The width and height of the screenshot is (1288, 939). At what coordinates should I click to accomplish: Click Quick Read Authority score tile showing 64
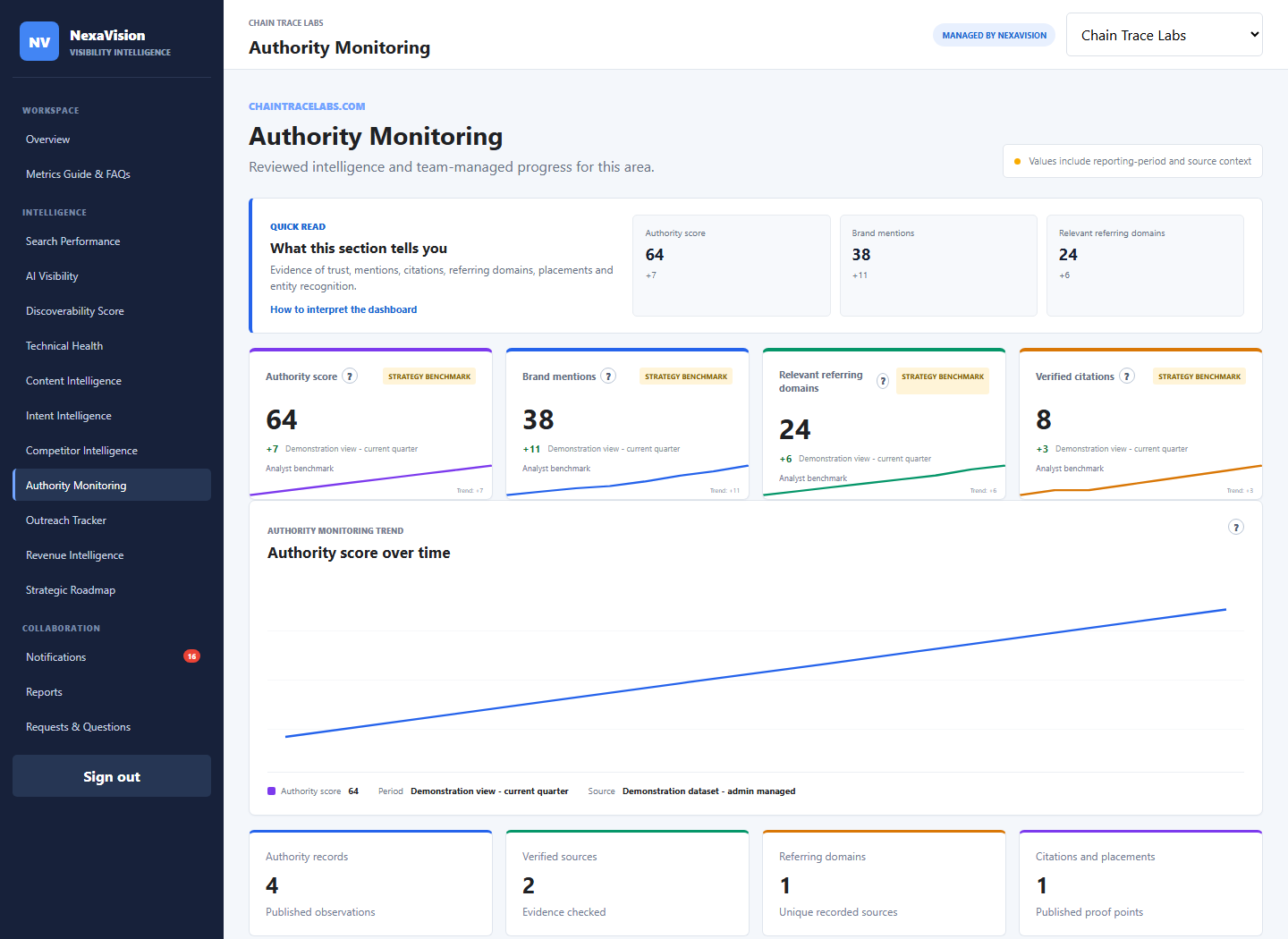(731, 266)
